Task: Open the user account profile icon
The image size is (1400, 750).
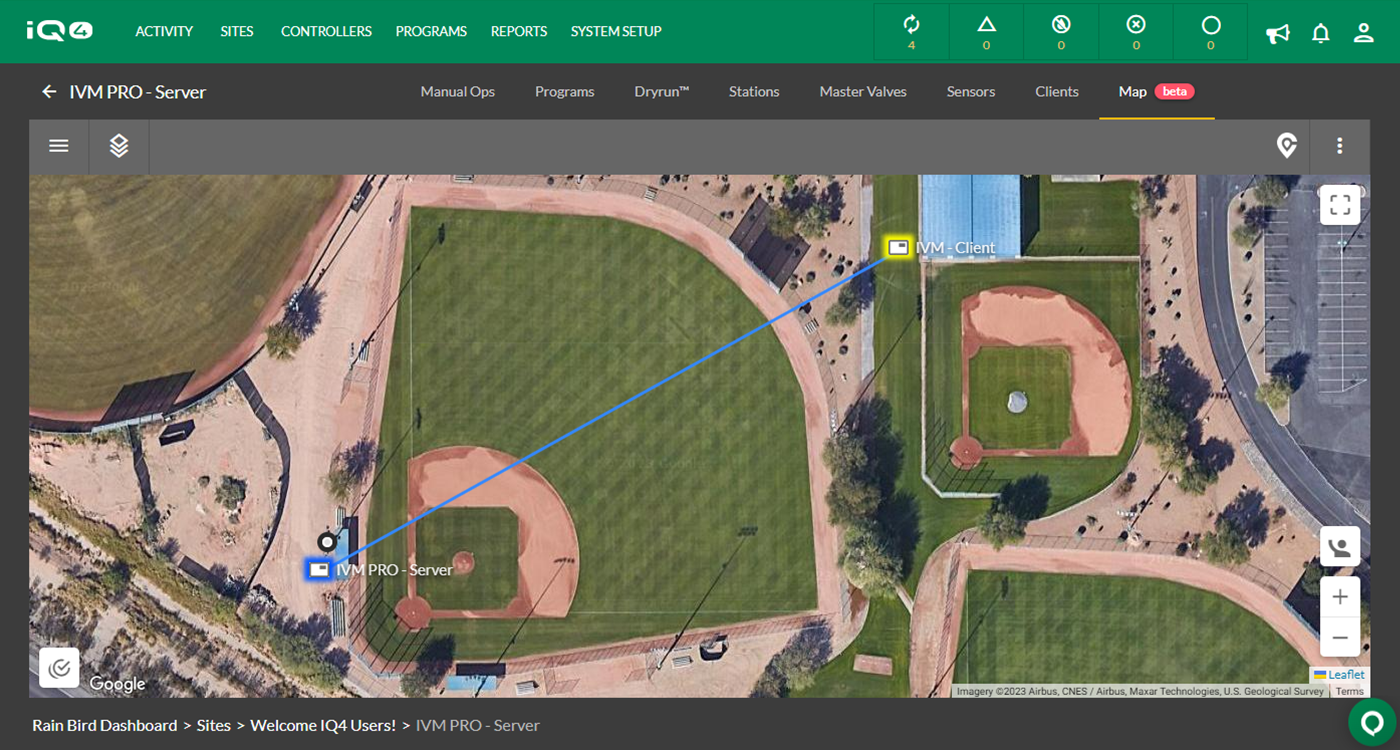Action: point(1364,33)
